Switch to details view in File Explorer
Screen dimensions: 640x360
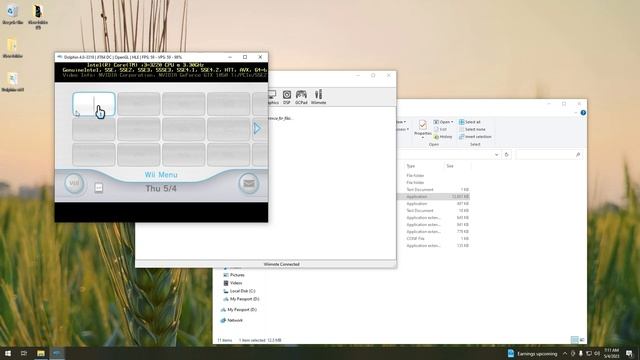click(574, 340)
